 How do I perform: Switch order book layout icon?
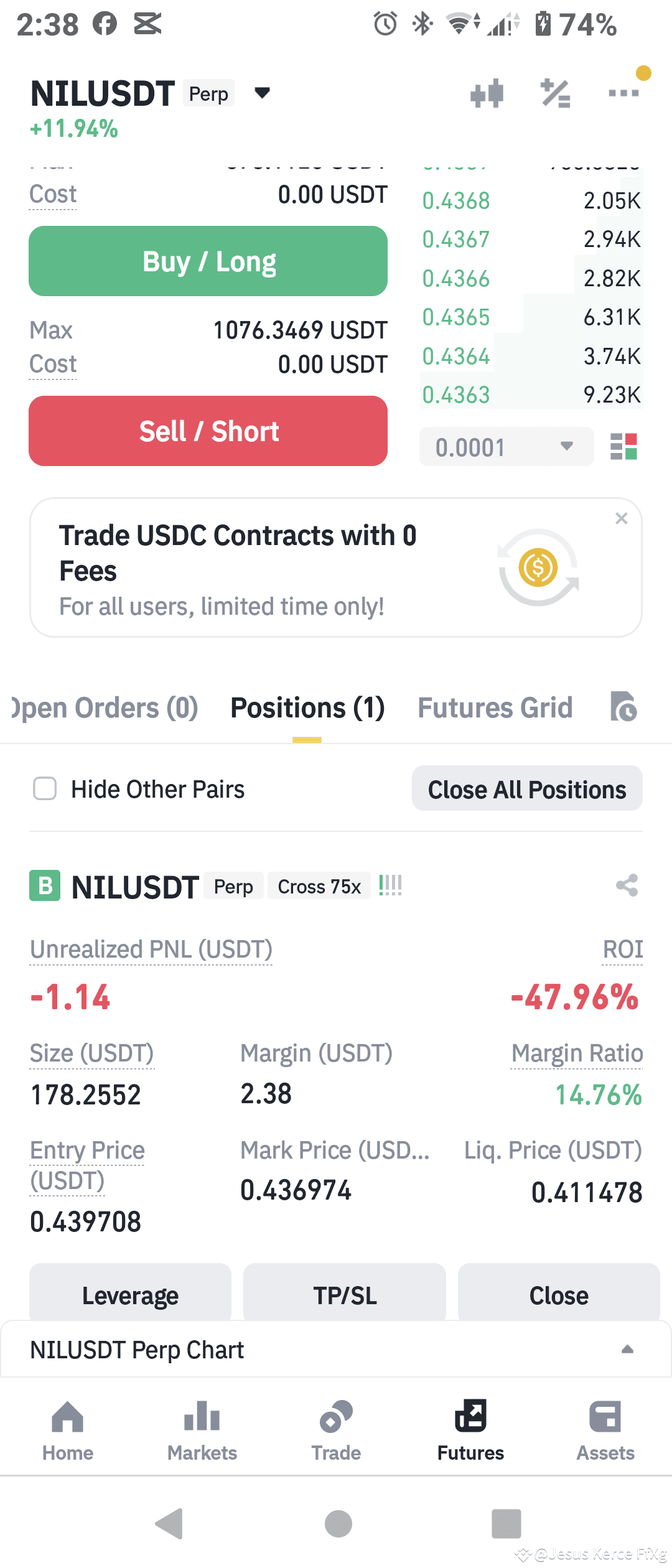[623, 446]
